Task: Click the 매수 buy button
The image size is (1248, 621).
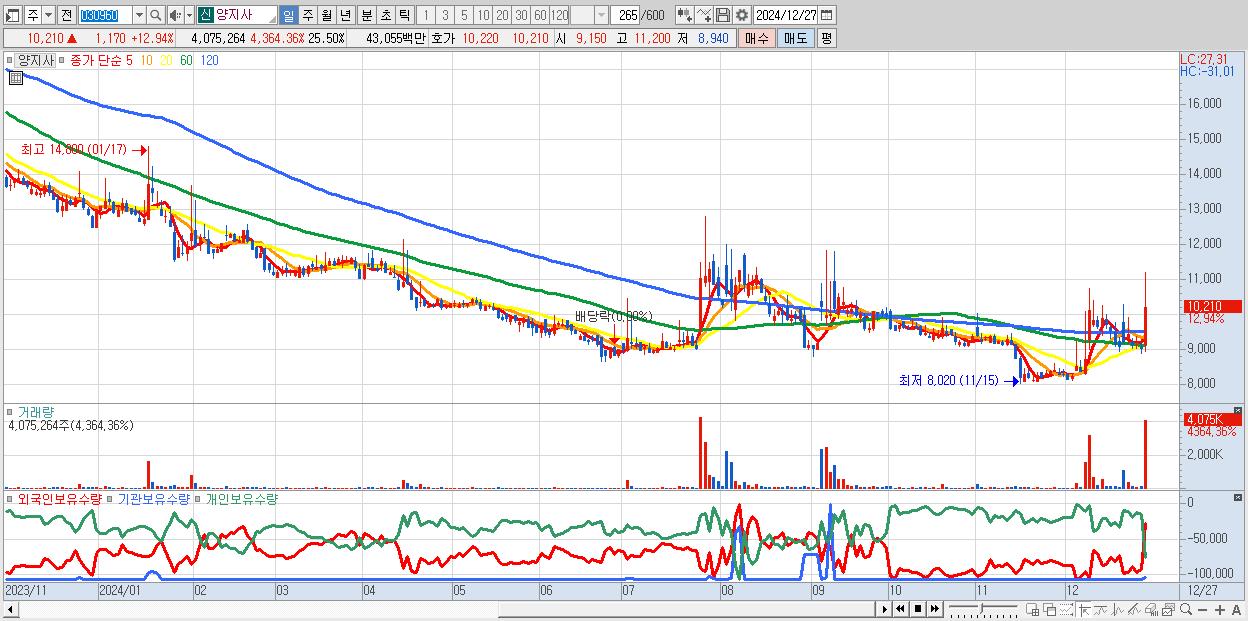Action: [757, 38]
